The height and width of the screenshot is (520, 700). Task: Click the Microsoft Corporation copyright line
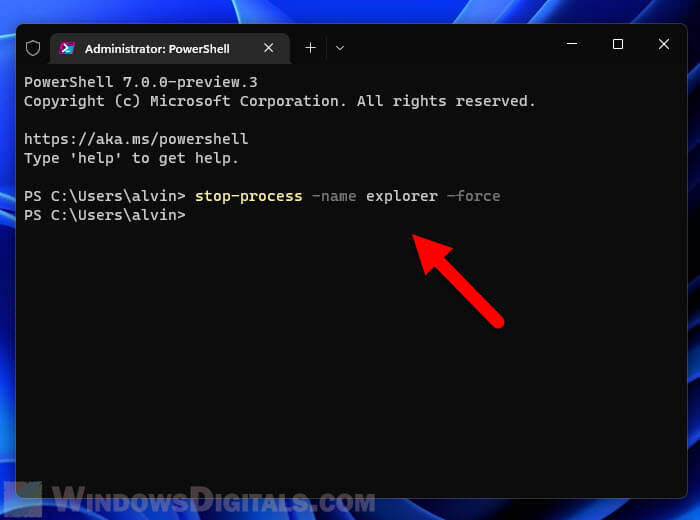click(279, 101)
